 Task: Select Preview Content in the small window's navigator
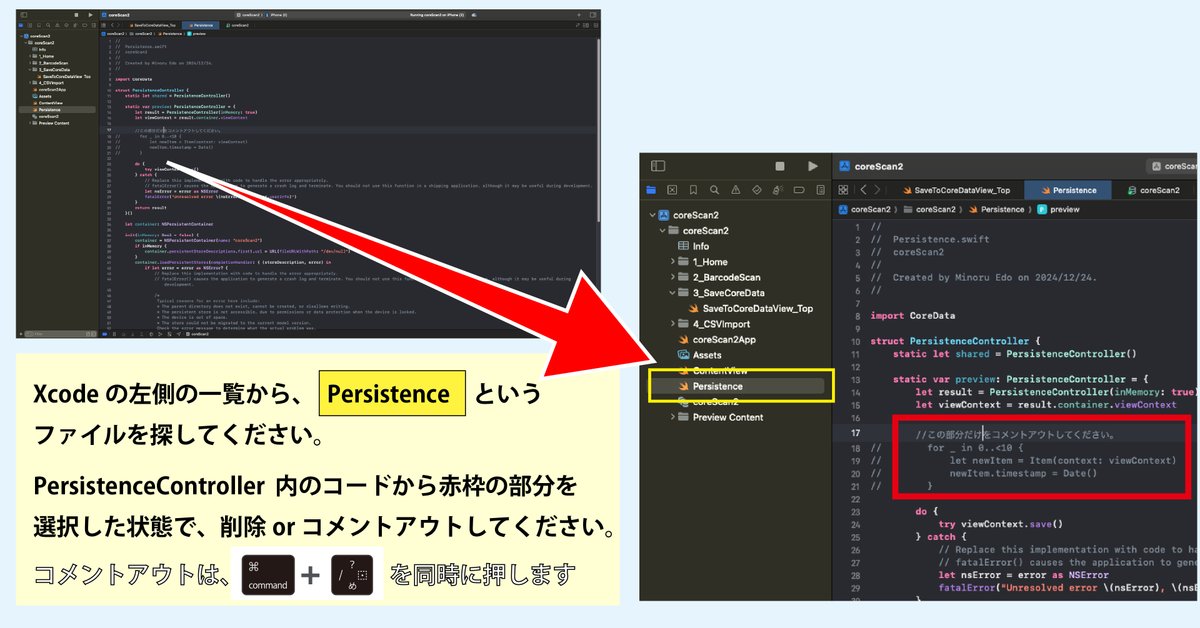coord(53,123)
